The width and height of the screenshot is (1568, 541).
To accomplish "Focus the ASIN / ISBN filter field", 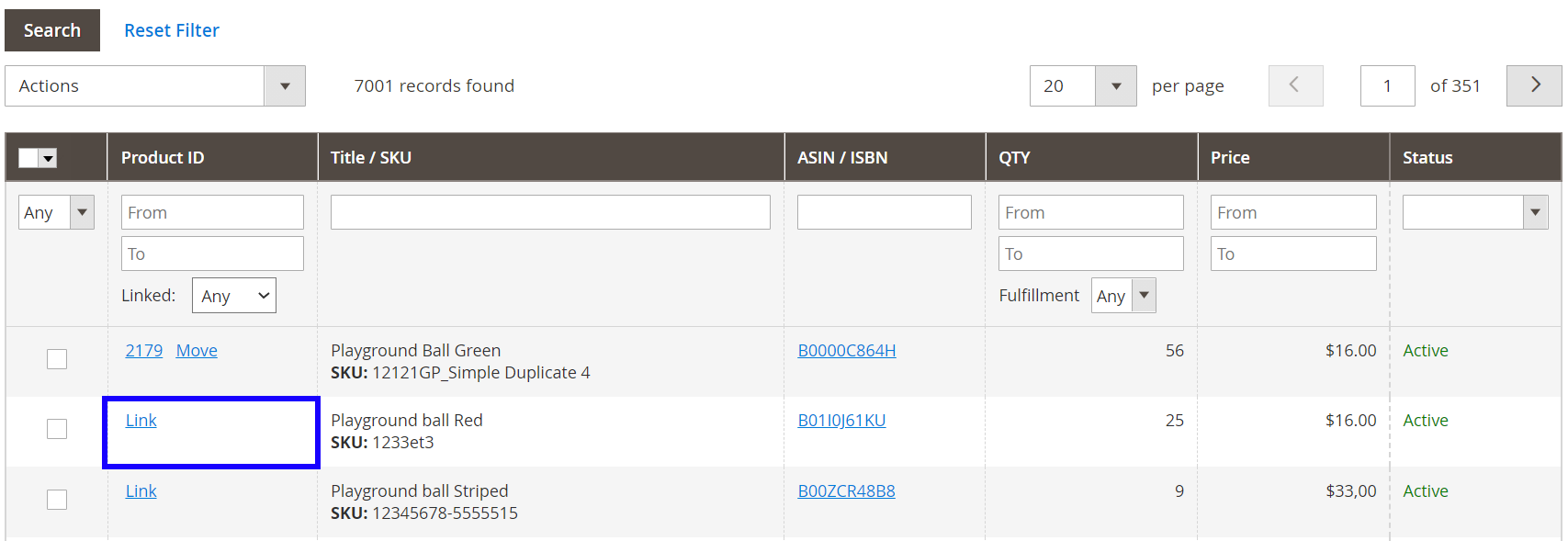I will pos(884,212).
